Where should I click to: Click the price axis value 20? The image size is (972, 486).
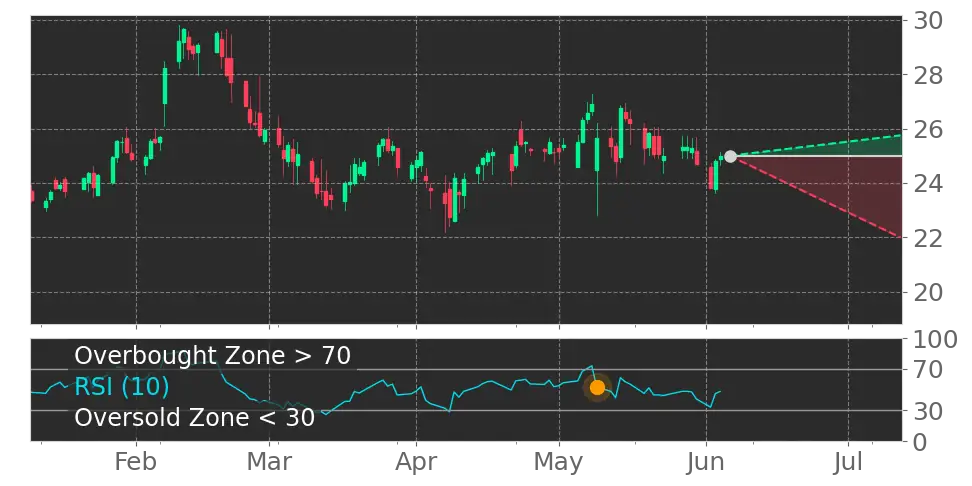[928, 292]
